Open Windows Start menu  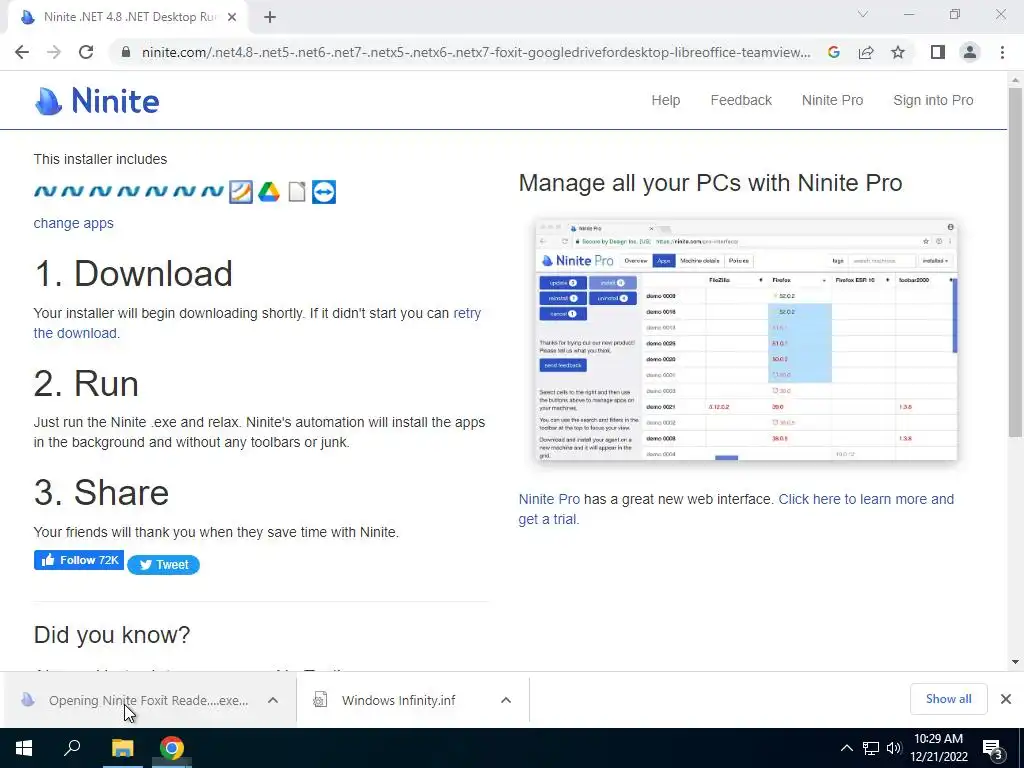(x=24, y=748)
